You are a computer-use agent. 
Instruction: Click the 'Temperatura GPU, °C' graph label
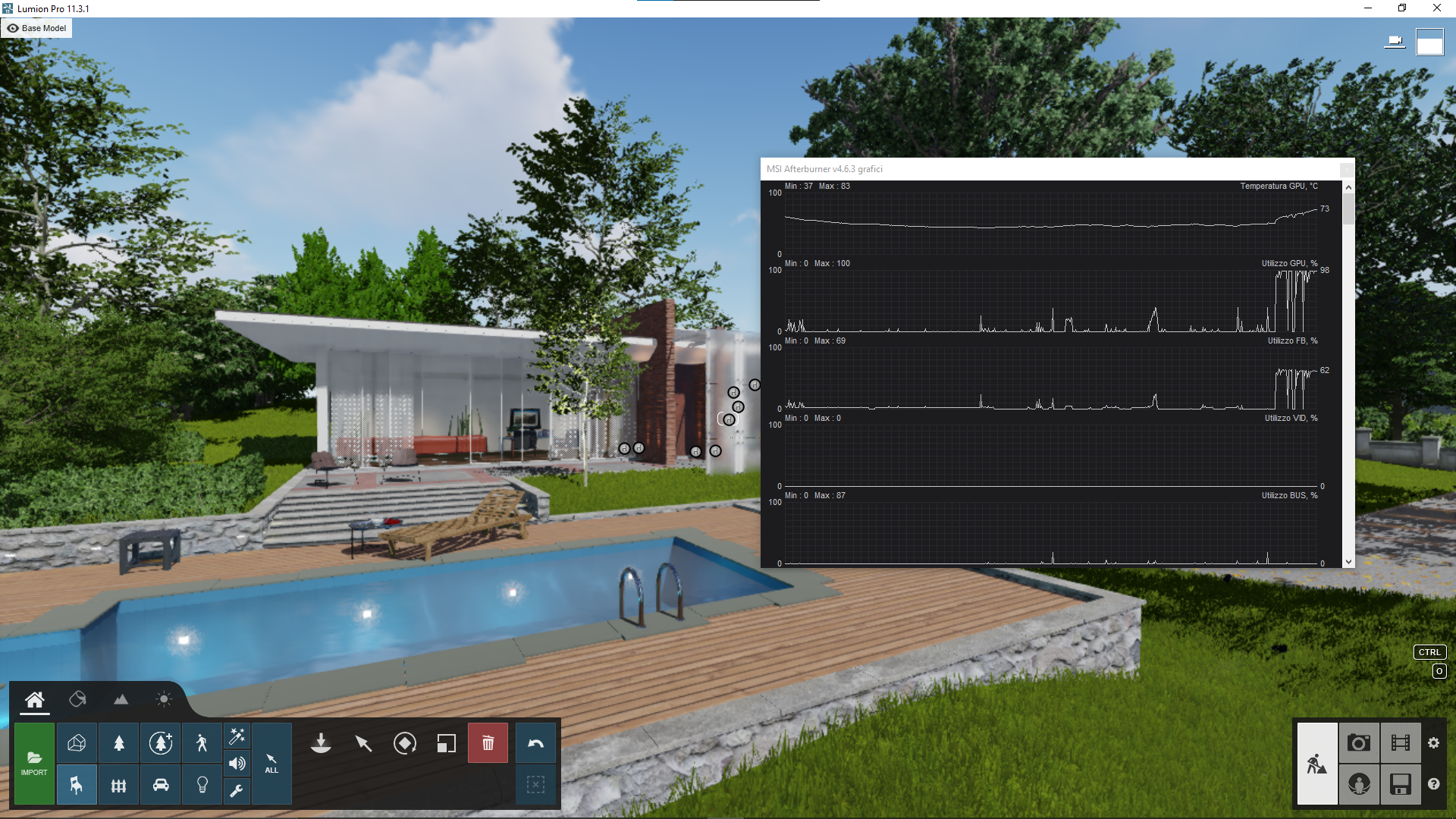coord(1279,186)
